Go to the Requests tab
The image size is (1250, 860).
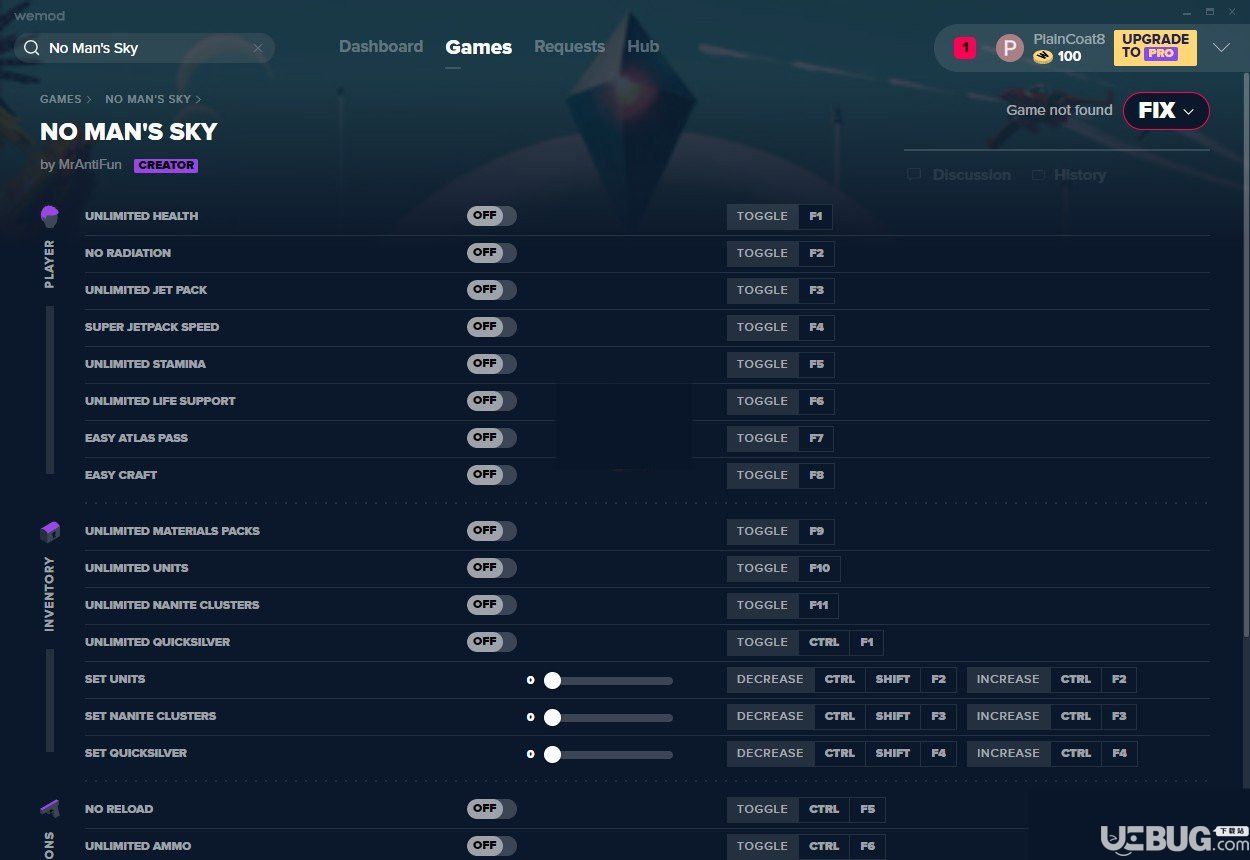(569, 47)
